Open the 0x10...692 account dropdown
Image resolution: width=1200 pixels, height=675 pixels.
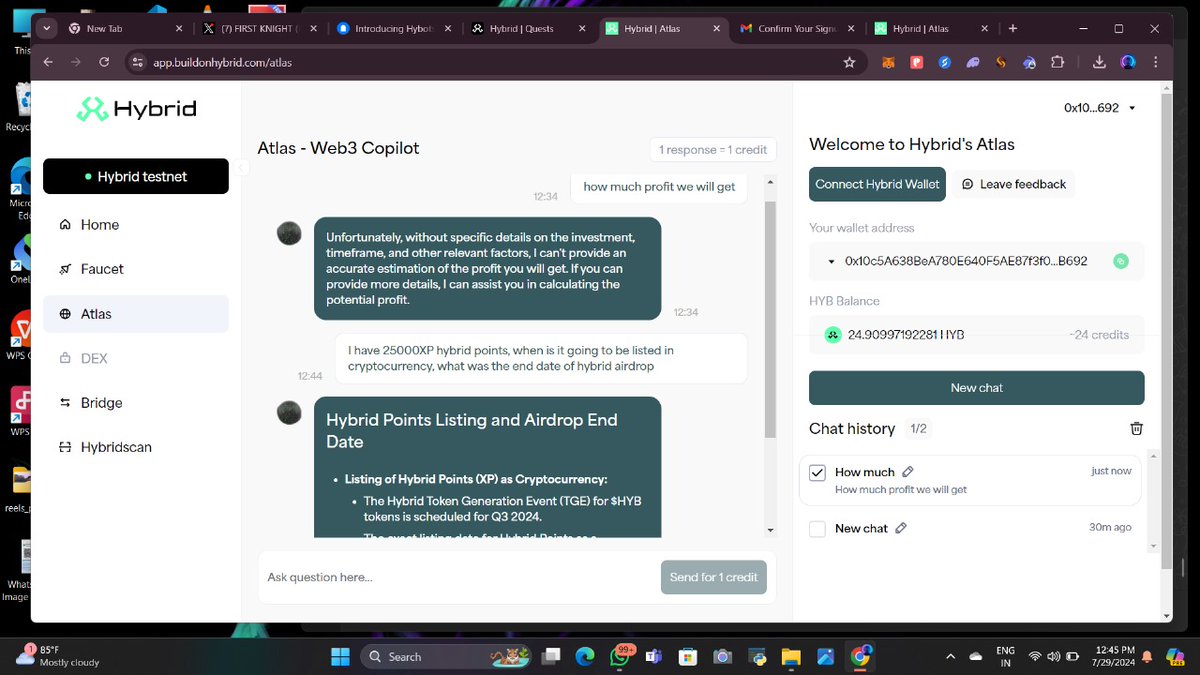[x=1100, y=108]
